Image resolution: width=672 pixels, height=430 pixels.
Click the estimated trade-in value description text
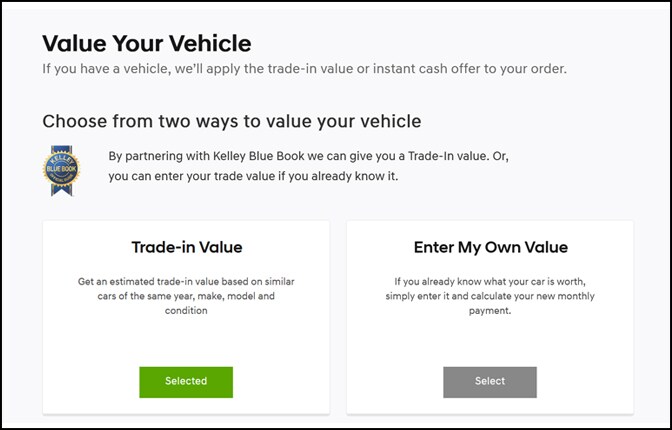click(186, 296)
